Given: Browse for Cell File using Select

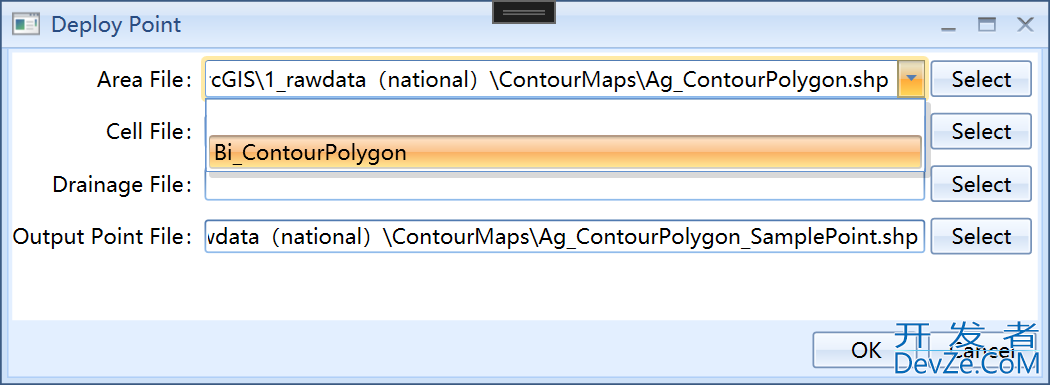Looking at the screenshot, I should click(x=981, y=131).
